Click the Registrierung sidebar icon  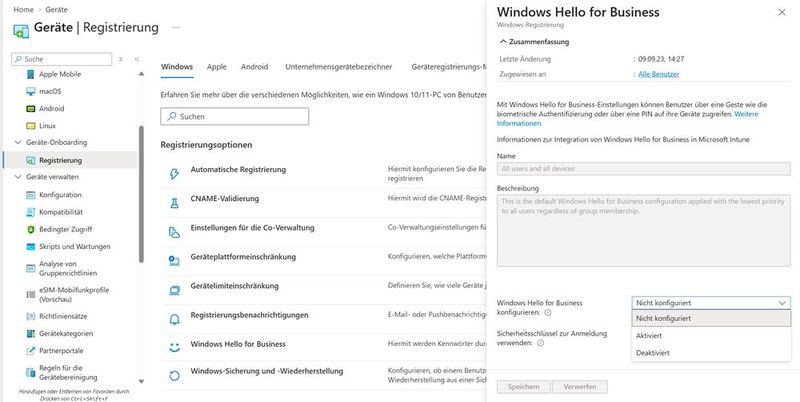click(x=31, y=161)
